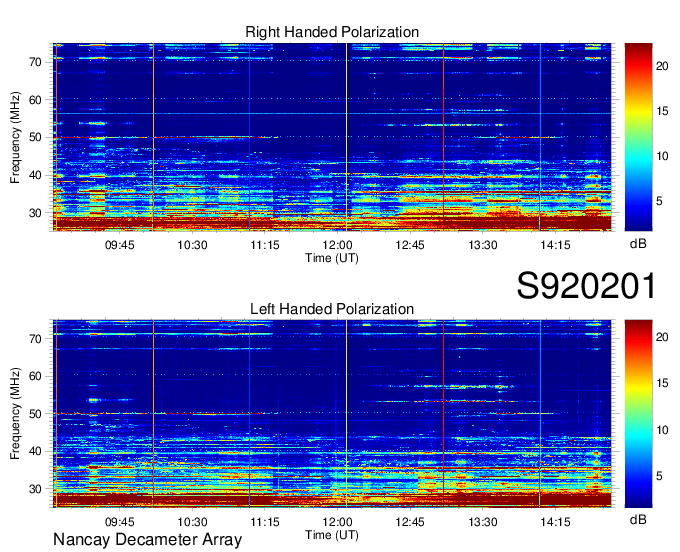Click the 5 value on lower color bar
Image resolution: width=680 pixels, height=552 pixels.
(659, 476)
